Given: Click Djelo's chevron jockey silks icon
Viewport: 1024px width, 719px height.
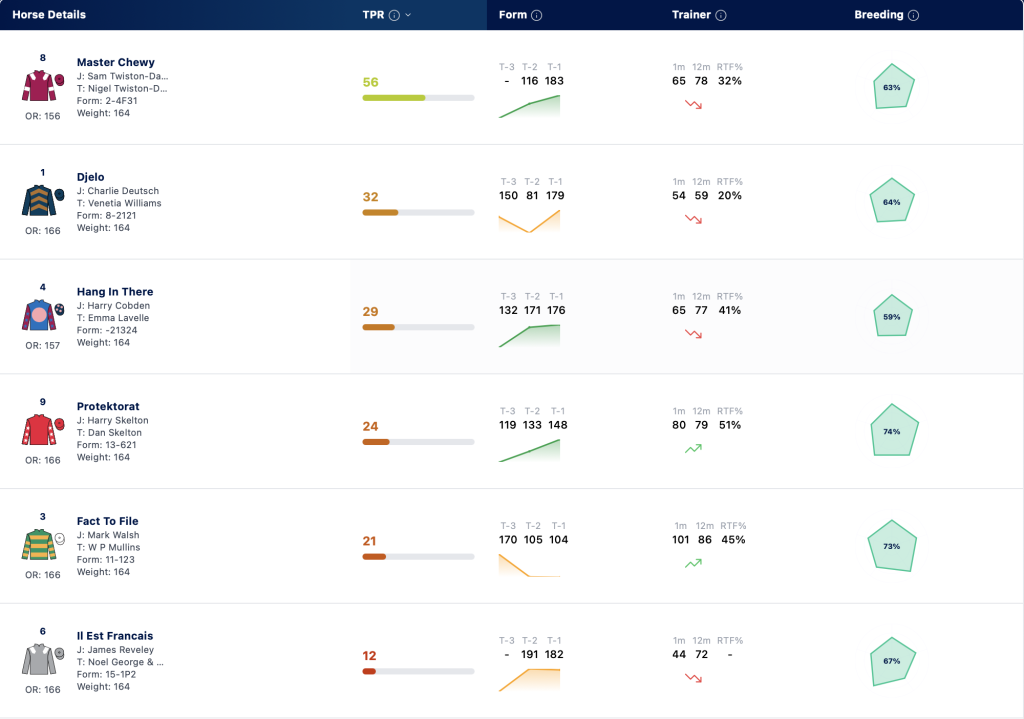Looking at the screenshot, I should [x=43, y=200].
